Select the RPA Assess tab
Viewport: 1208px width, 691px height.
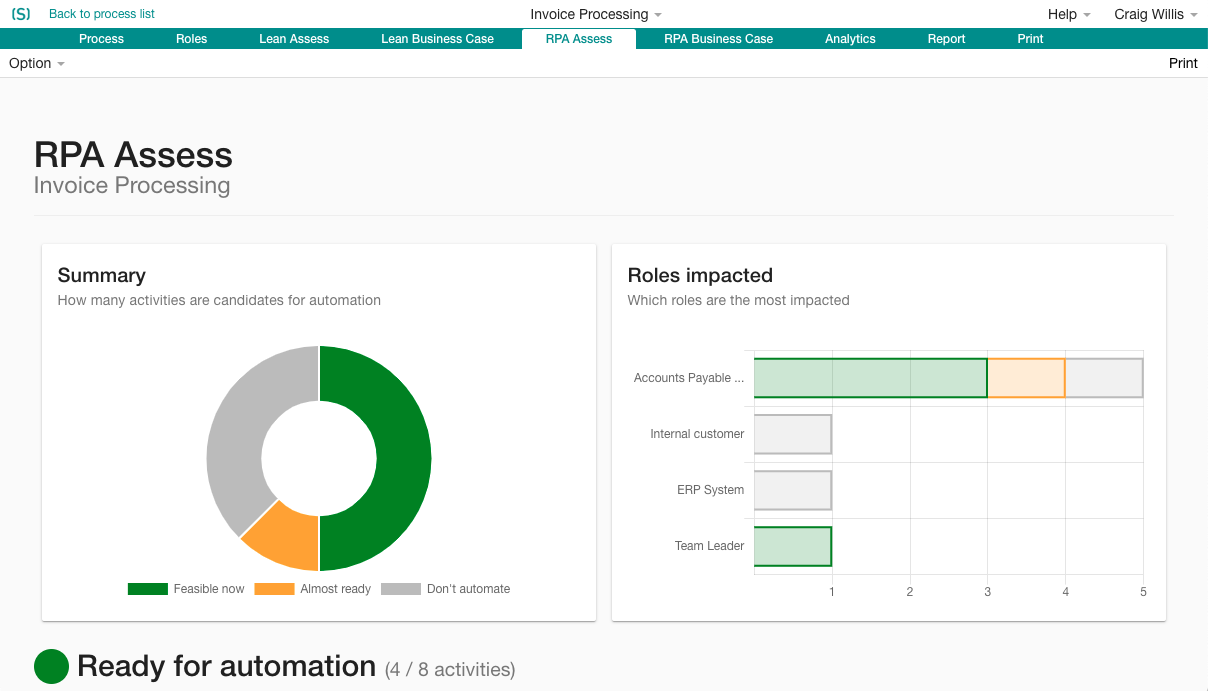point(579,39)
